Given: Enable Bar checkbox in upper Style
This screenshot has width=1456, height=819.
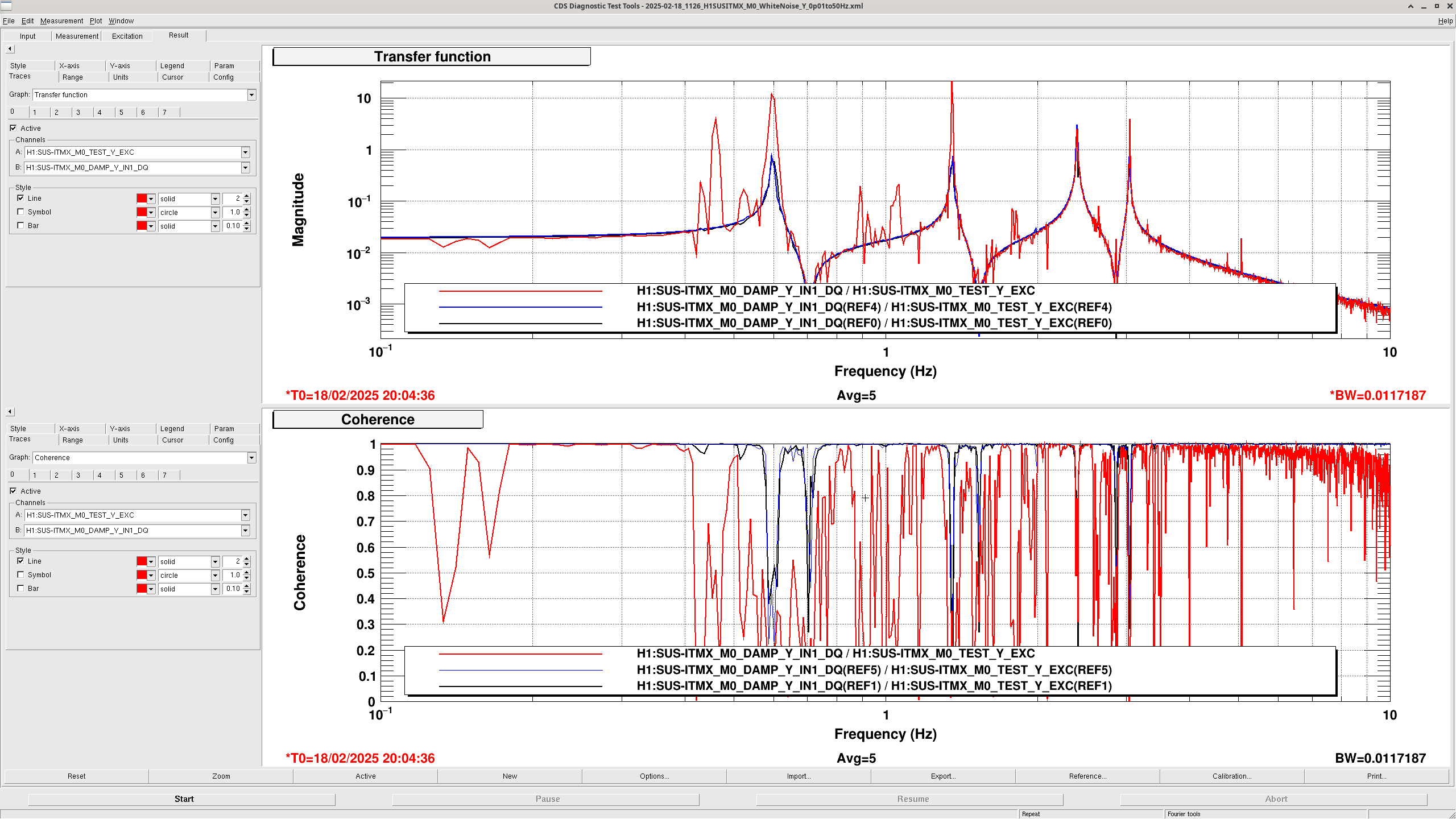Looking at the screenshot, I should [21, 225].
